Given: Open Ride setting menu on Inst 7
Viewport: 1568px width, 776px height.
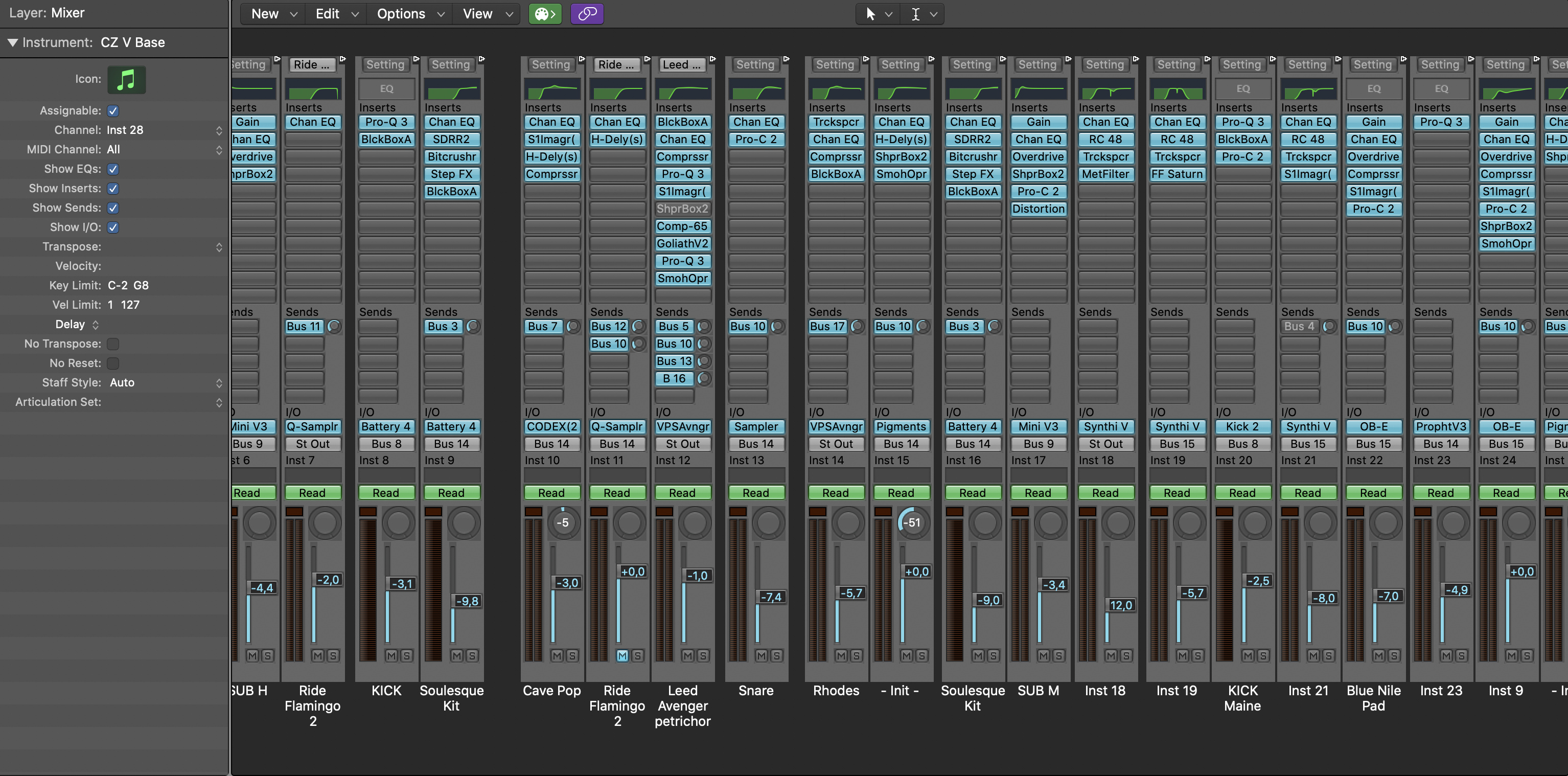Looking at the screenshot, I should coord(312,64).
